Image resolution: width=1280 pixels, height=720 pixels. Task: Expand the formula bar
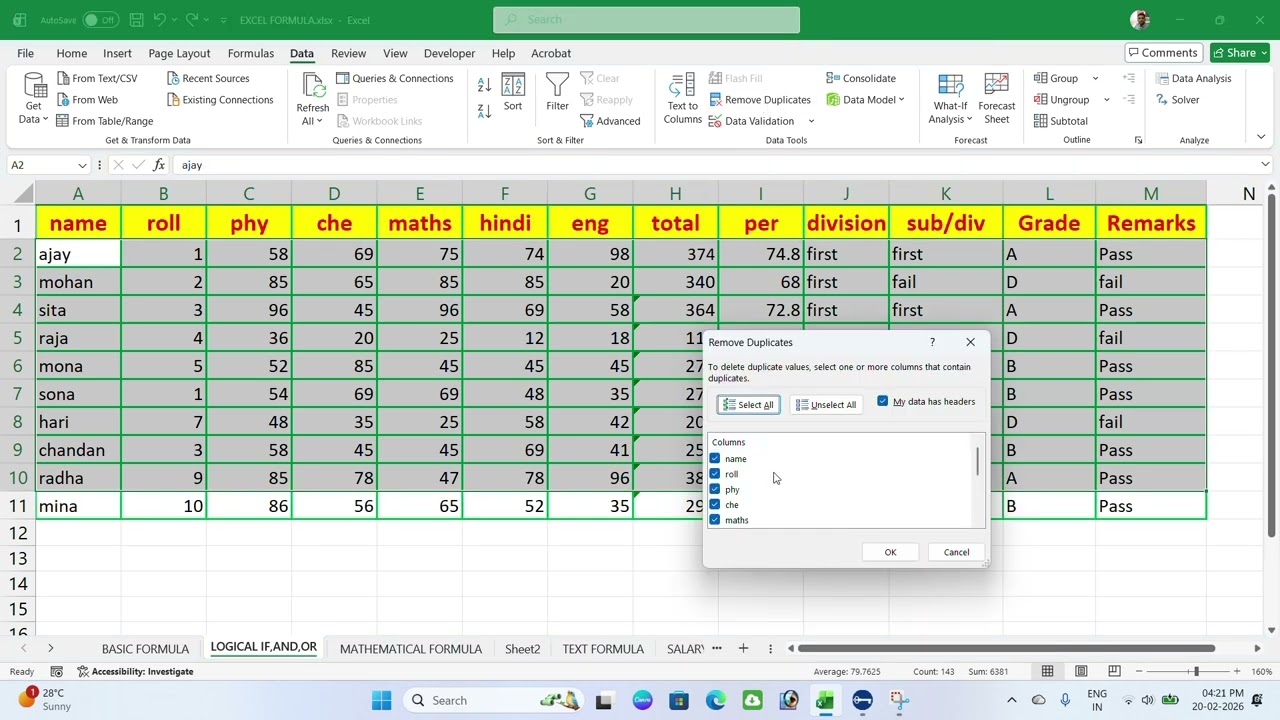click(1265, 165)
